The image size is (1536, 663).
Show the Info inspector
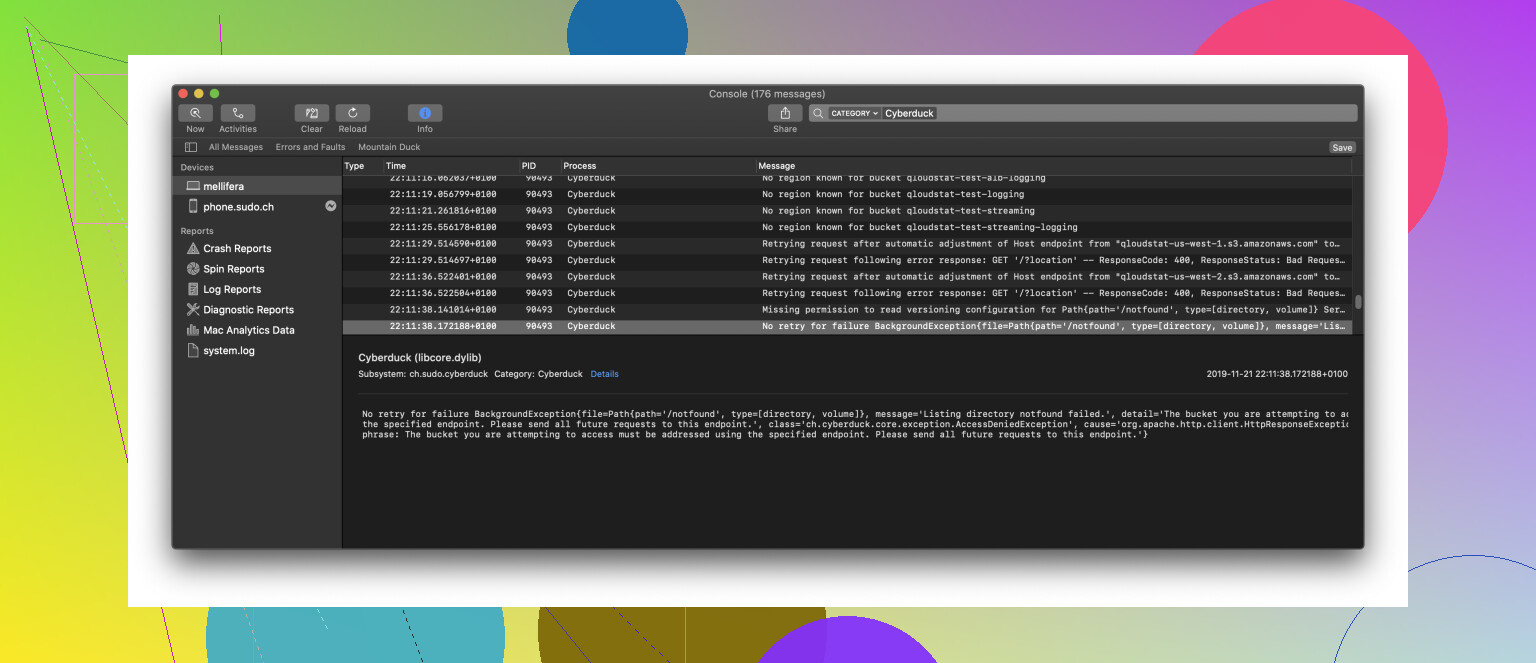click(425, 114)
